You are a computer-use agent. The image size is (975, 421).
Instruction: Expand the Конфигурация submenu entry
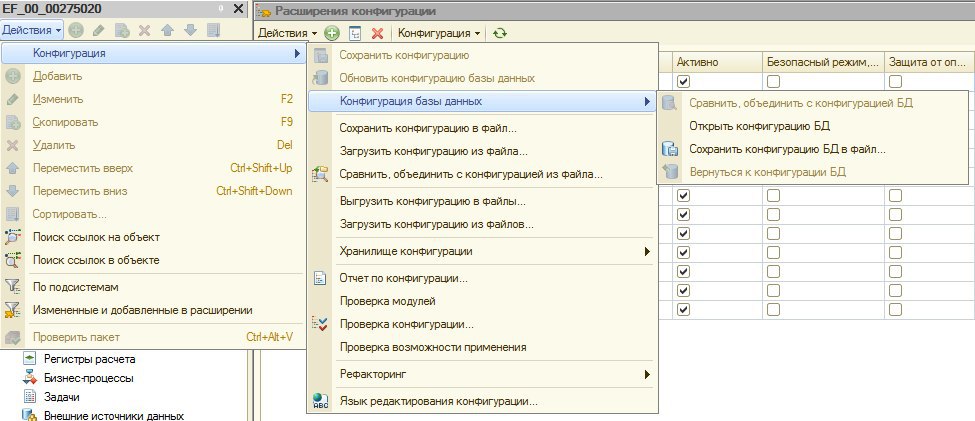[154, 53]
